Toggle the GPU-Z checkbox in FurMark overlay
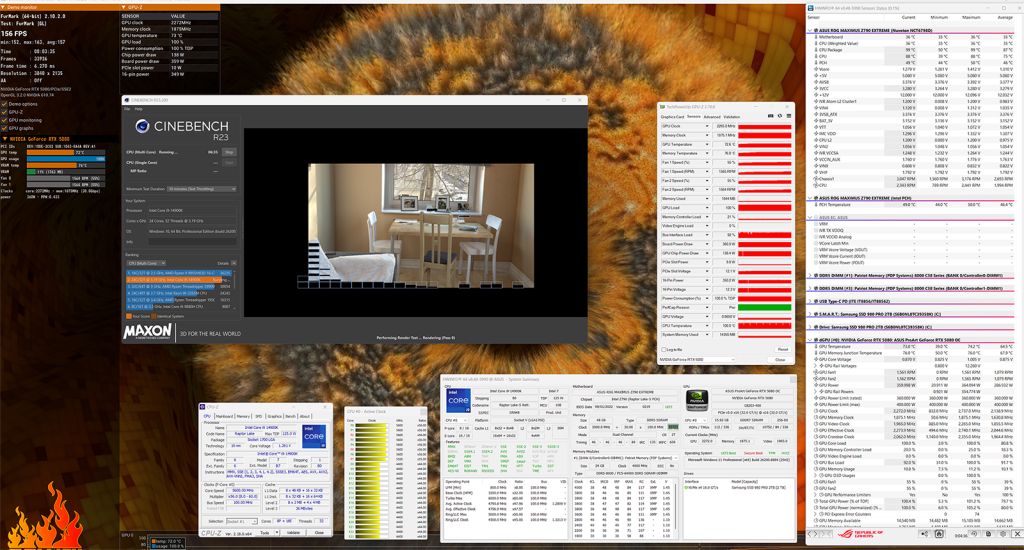The height and width of the screenshot is (550, 1024). tap(5, 112)
